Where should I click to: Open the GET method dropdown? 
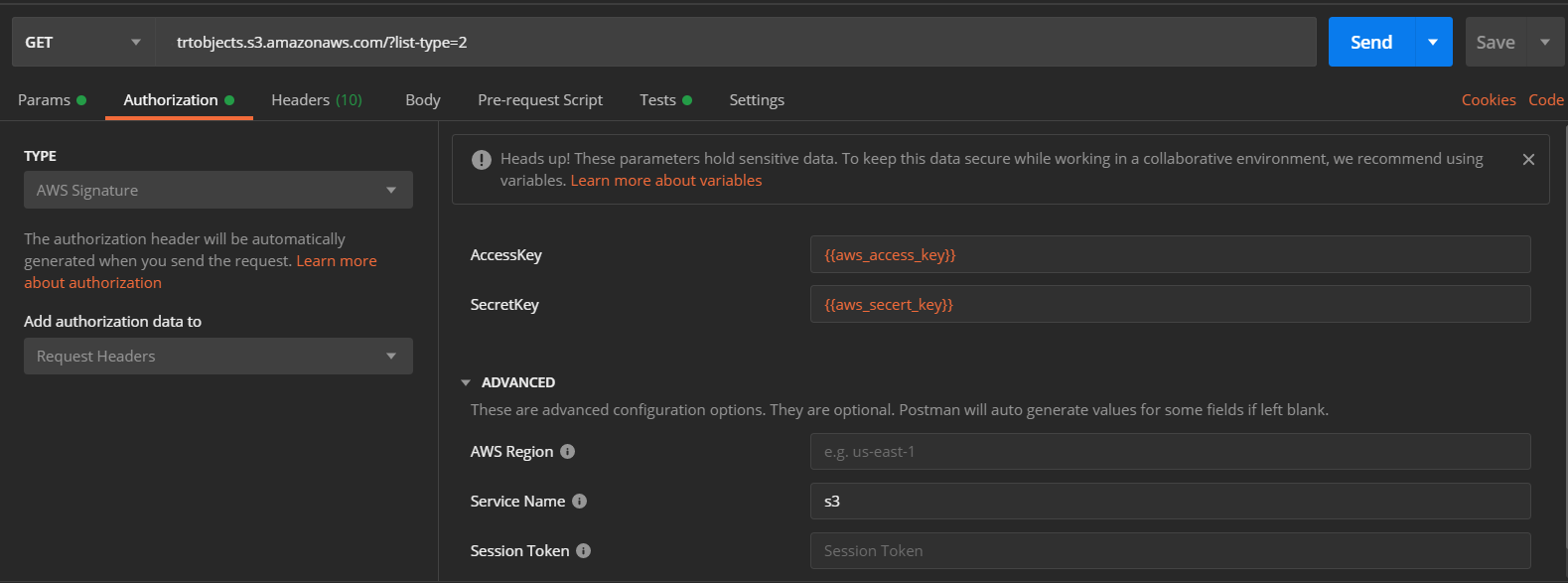tap(83, 42)
